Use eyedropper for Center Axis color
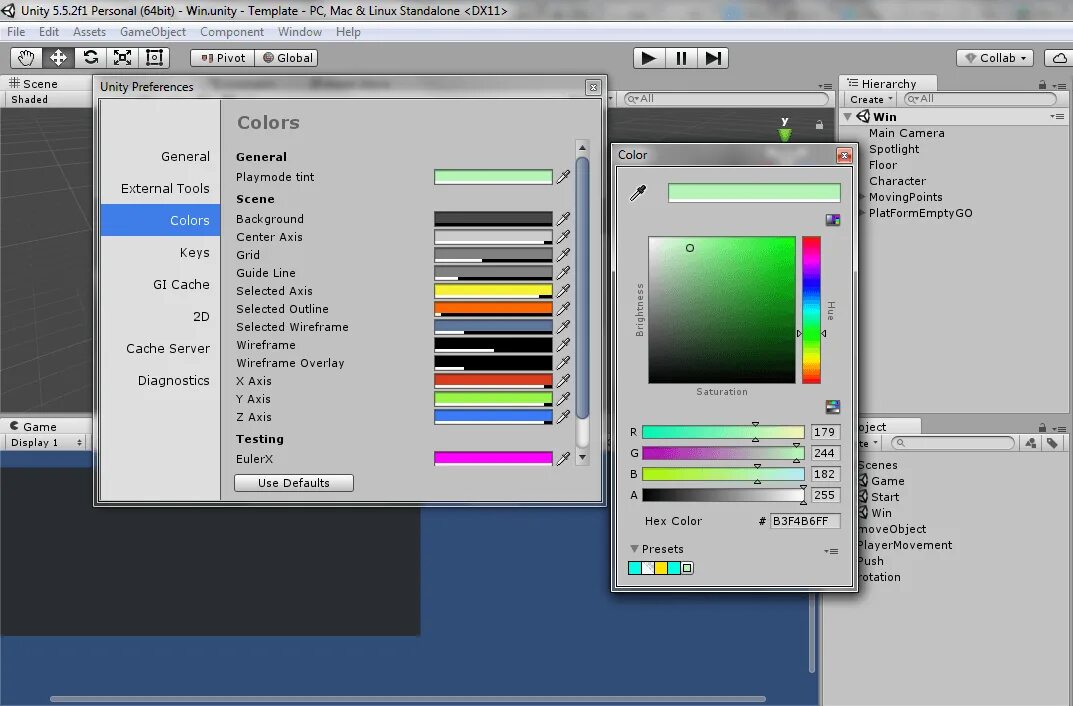The image size is (1073, 706). pos(563,237)
